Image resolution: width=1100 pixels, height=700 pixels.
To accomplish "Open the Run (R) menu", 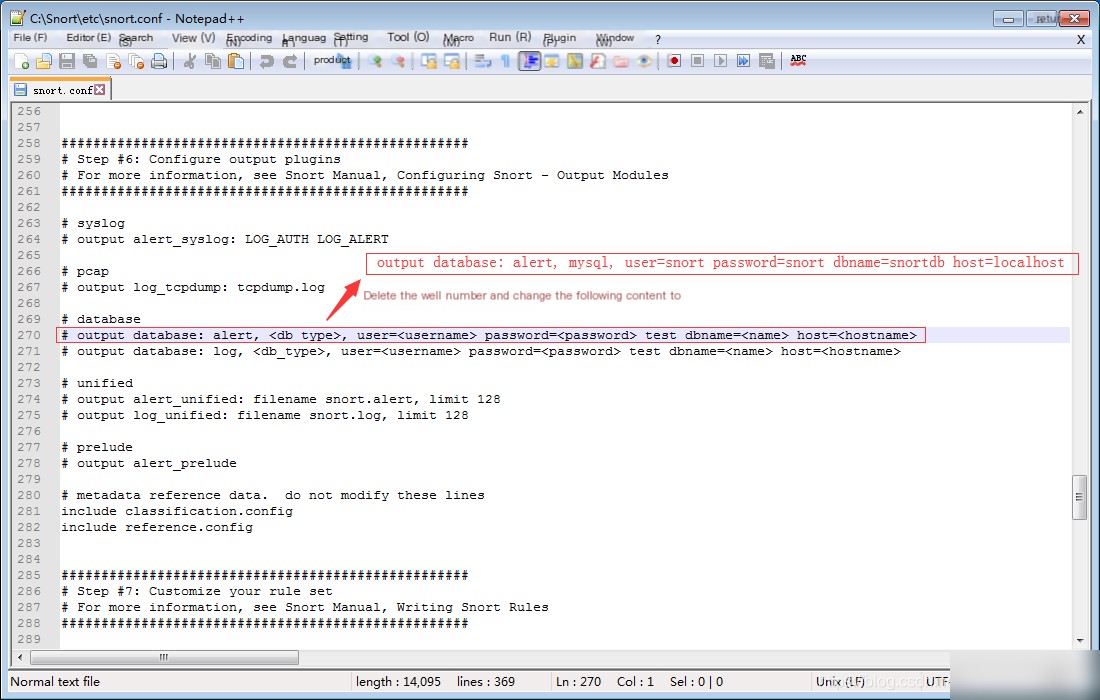I will click(x=510, y=38).
